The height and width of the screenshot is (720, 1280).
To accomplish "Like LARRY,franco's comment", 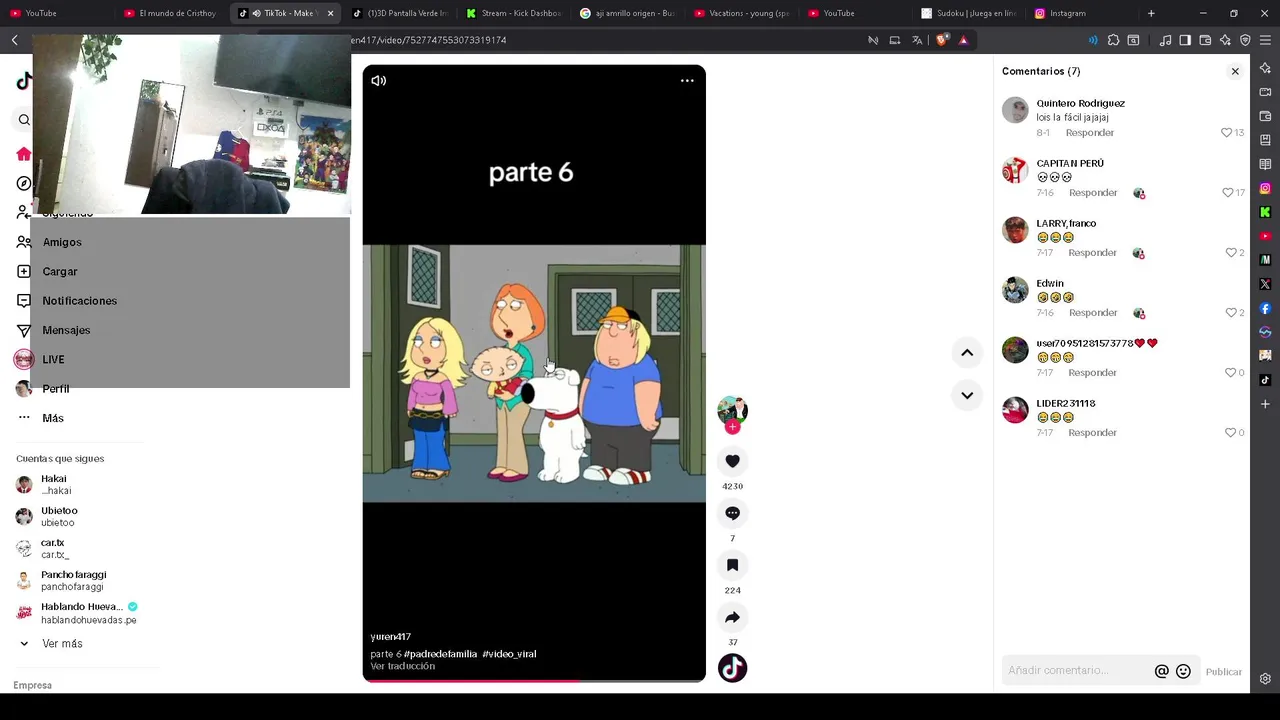I will 1231,252.
